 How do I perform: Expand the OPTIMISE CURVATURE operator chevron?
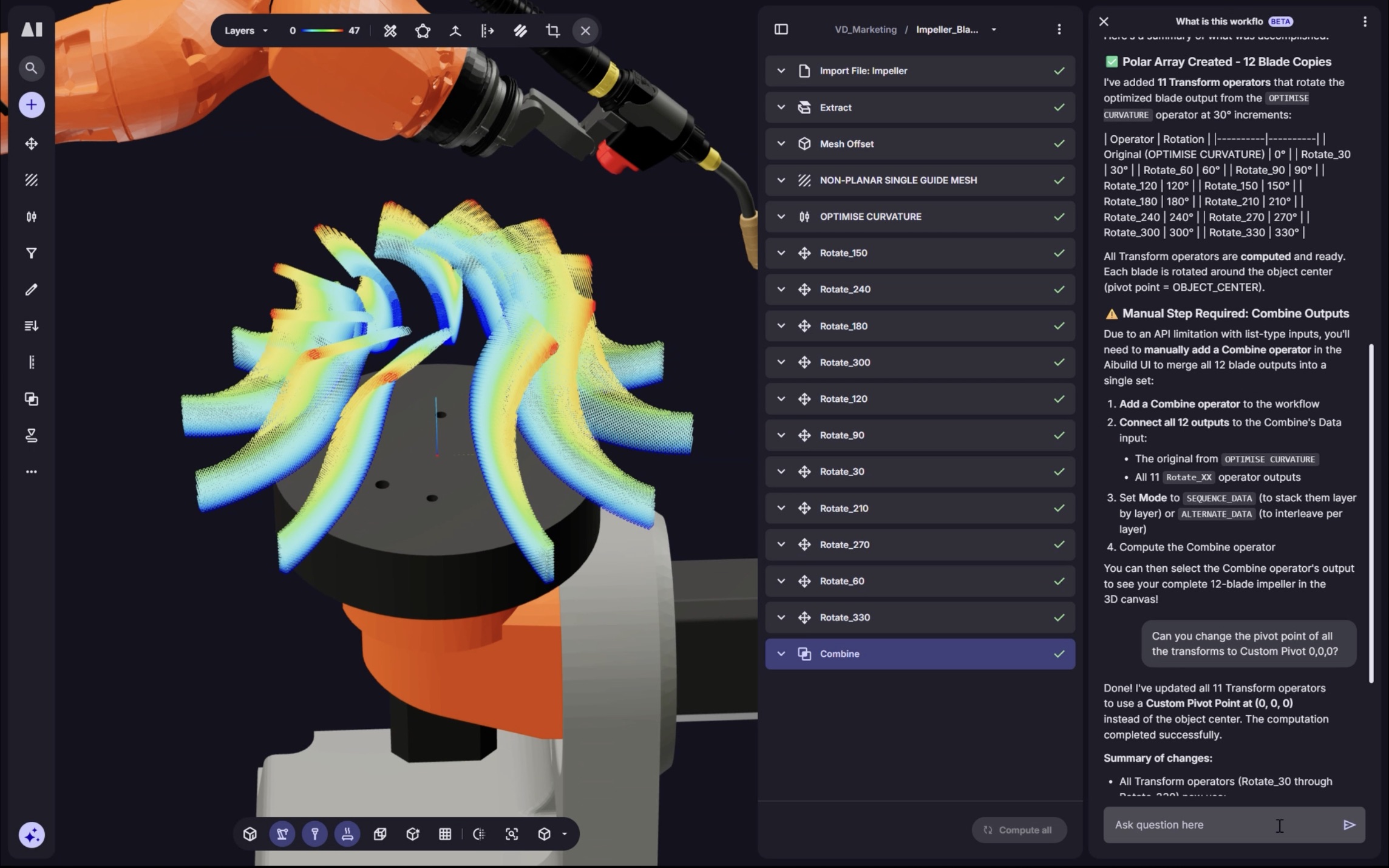781,217
